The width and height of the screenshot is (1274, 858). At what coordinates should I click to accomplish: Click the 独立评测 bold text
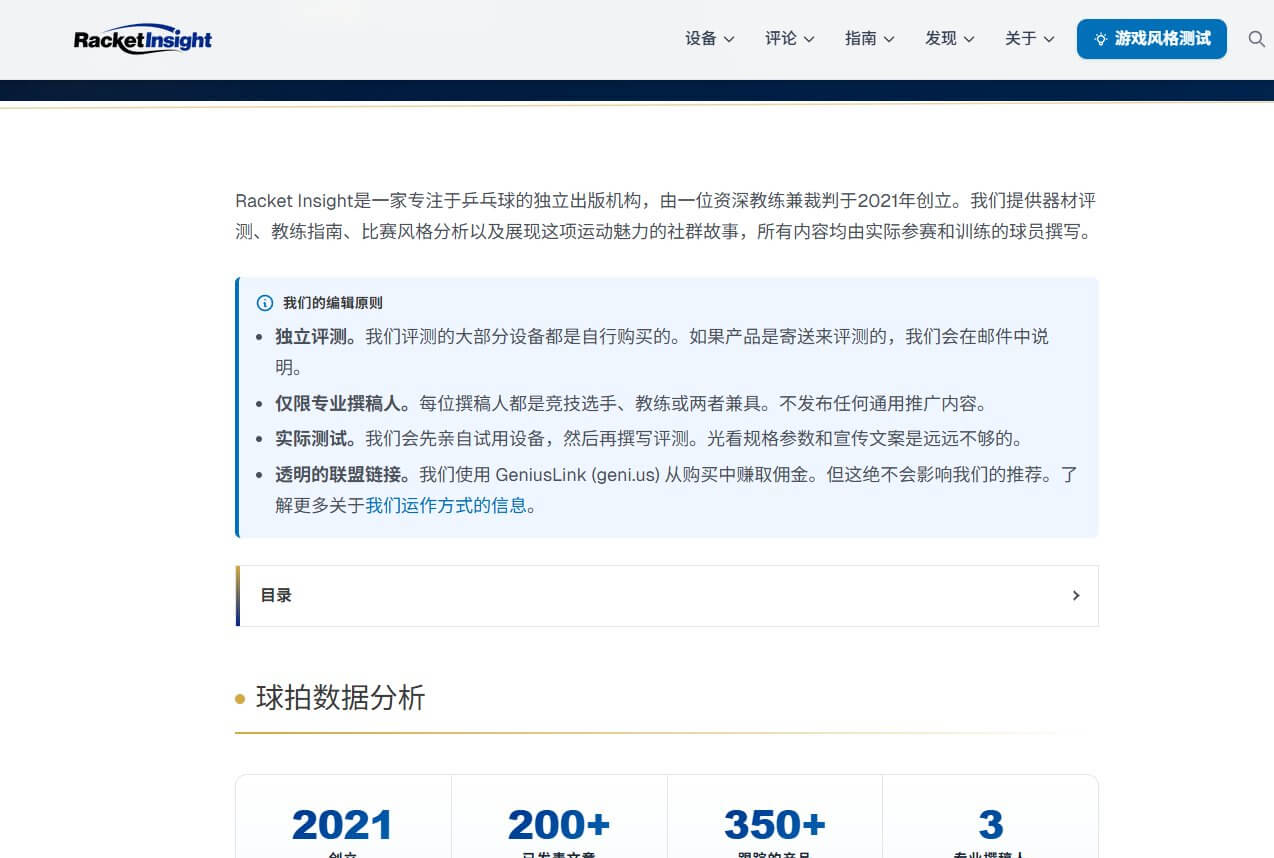point(315,336)
